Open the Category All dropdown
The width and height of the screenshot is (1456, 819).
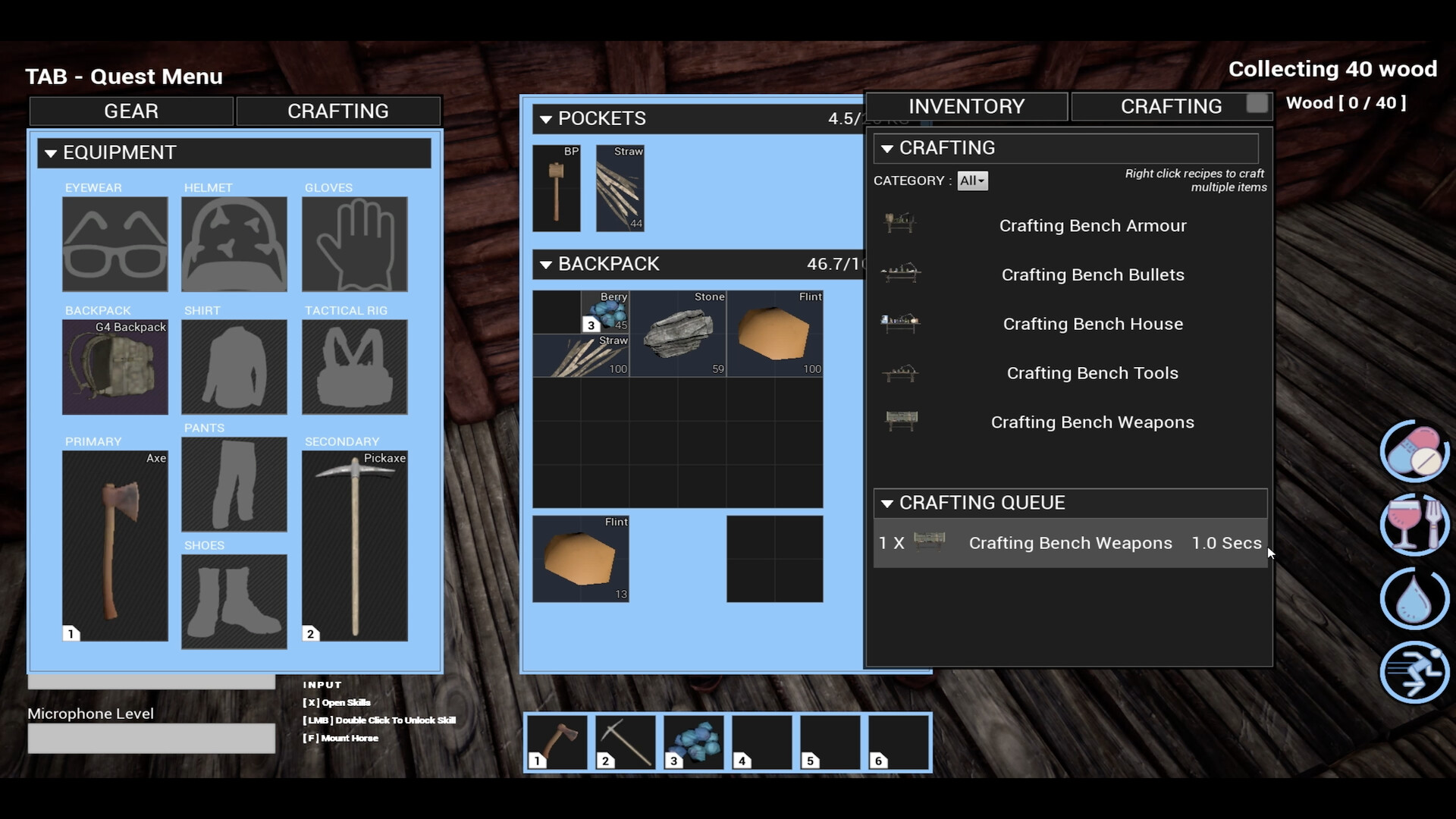tap(972, 180)
